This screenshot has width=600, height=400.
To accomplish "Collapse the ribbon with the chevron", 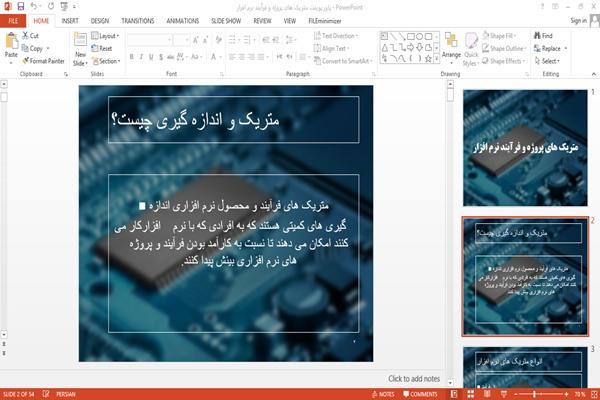I will pyautogui.click(x=593, y=74).
